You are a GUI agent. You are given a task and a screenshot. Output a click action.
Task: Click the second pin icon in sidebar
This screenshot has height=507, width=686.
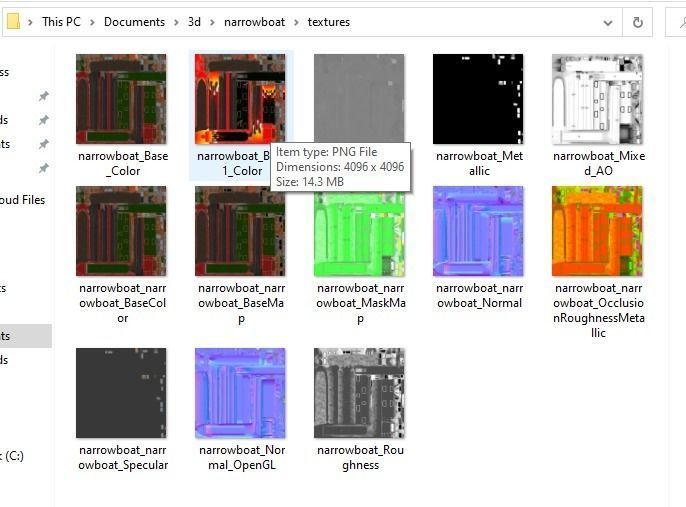coord(44,120)
